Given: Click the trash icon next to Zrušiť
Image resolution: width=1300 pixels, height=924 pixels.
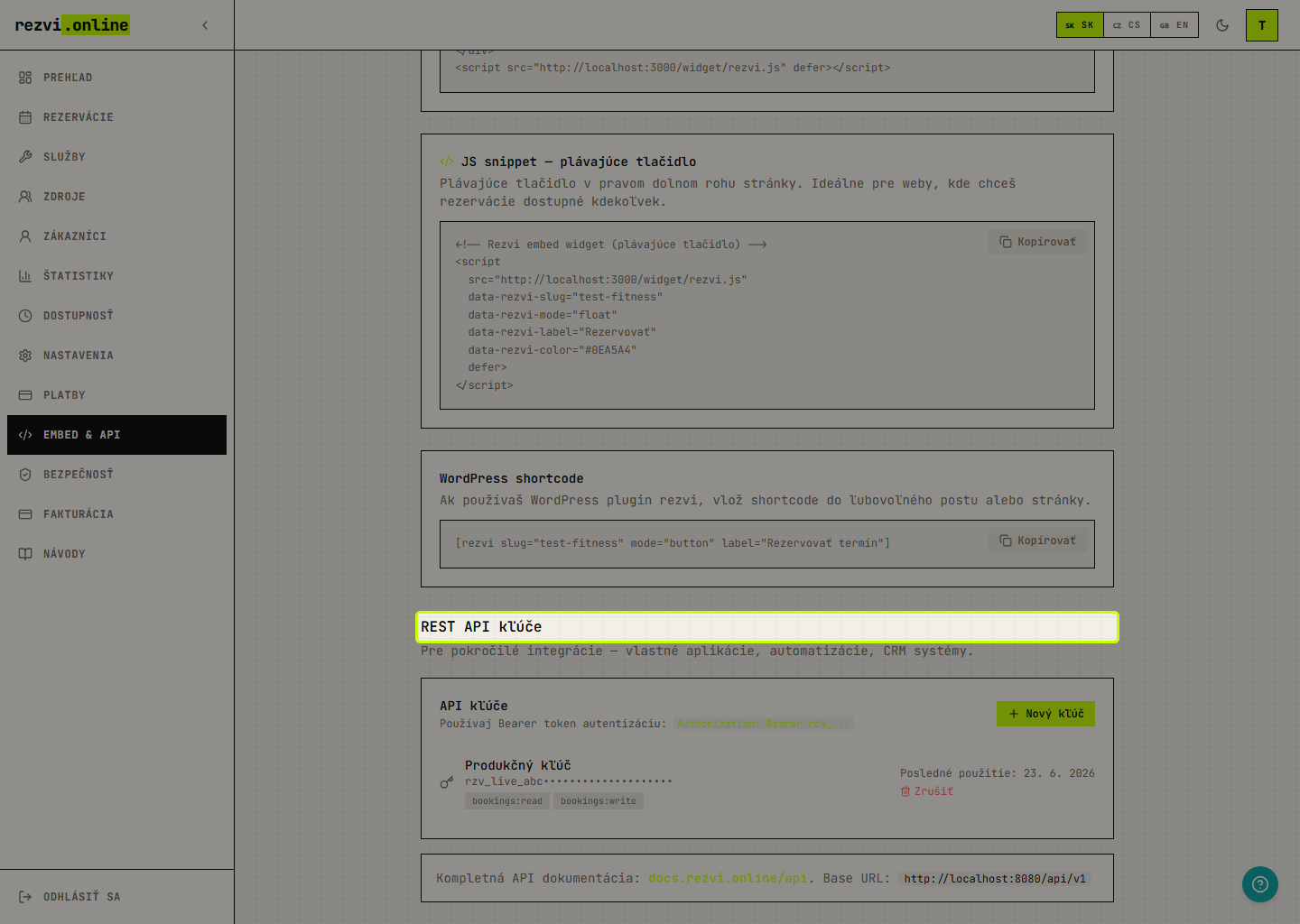Looking at the screenshot, I should (905, 791).
